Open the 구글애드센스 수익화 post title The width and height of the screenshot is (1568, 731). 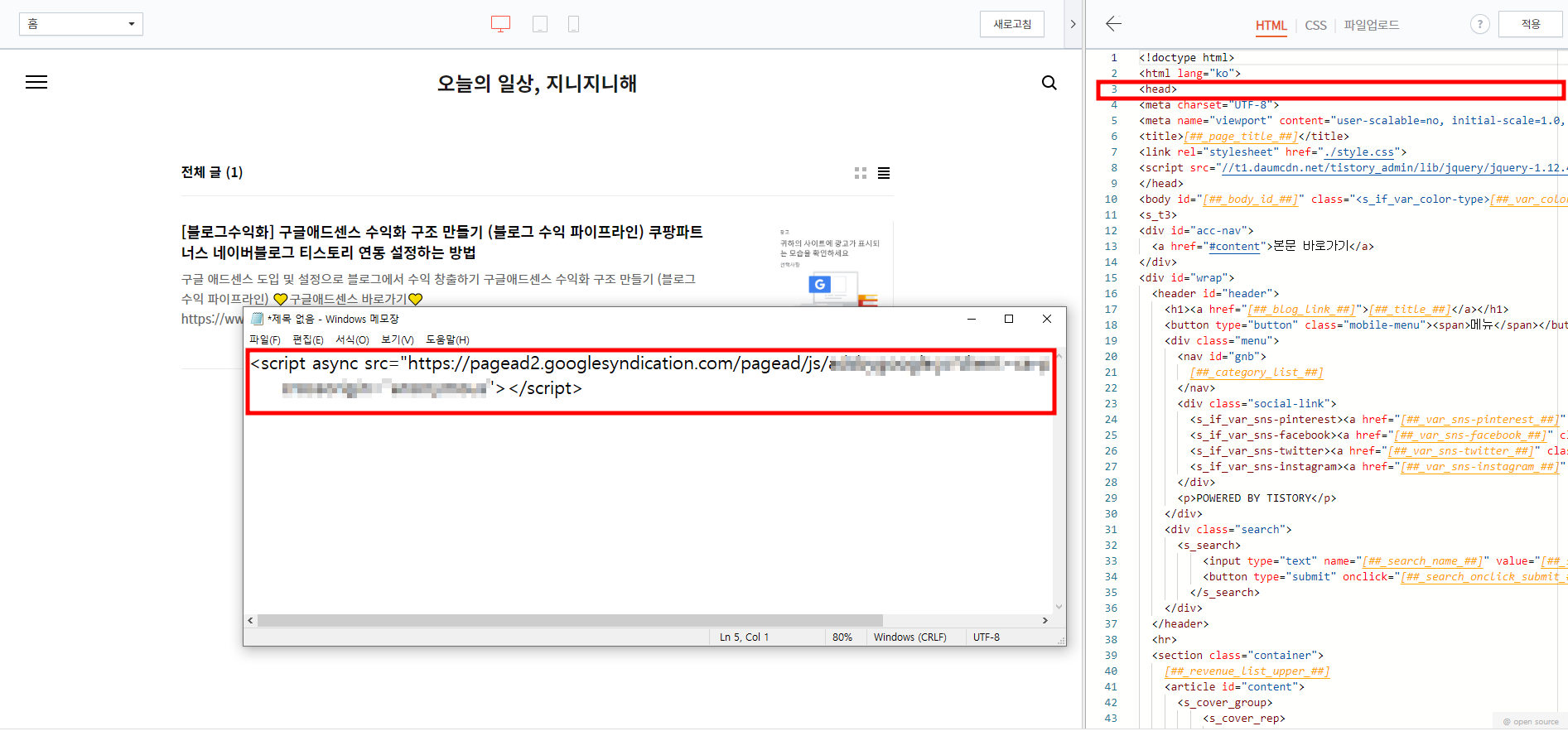[441, 242]
